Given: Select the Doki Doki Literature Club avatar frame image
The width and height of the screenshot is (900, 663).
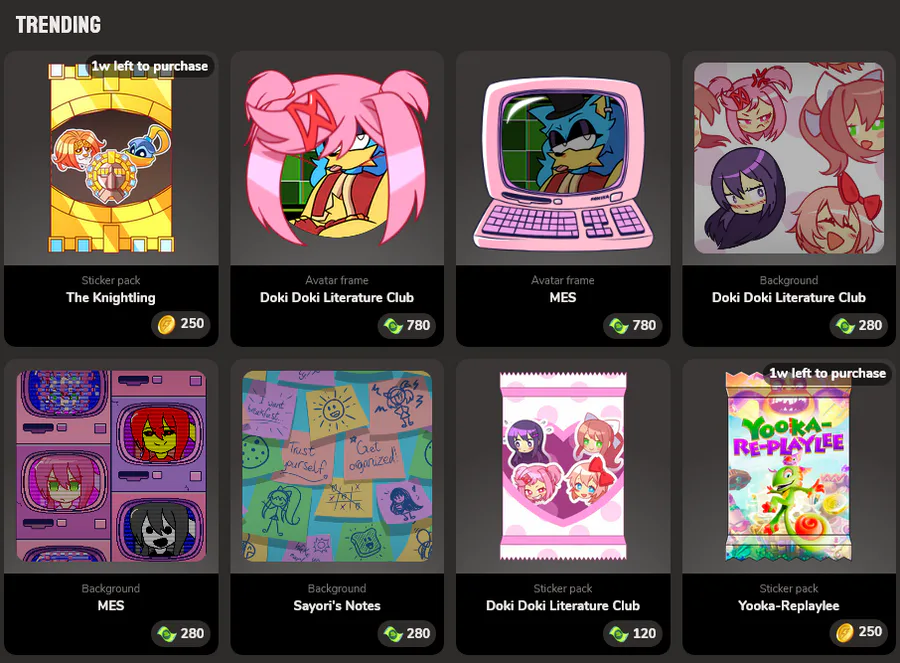Looking at the screenshot, I should pyautogui.click(x=337, y=158).
